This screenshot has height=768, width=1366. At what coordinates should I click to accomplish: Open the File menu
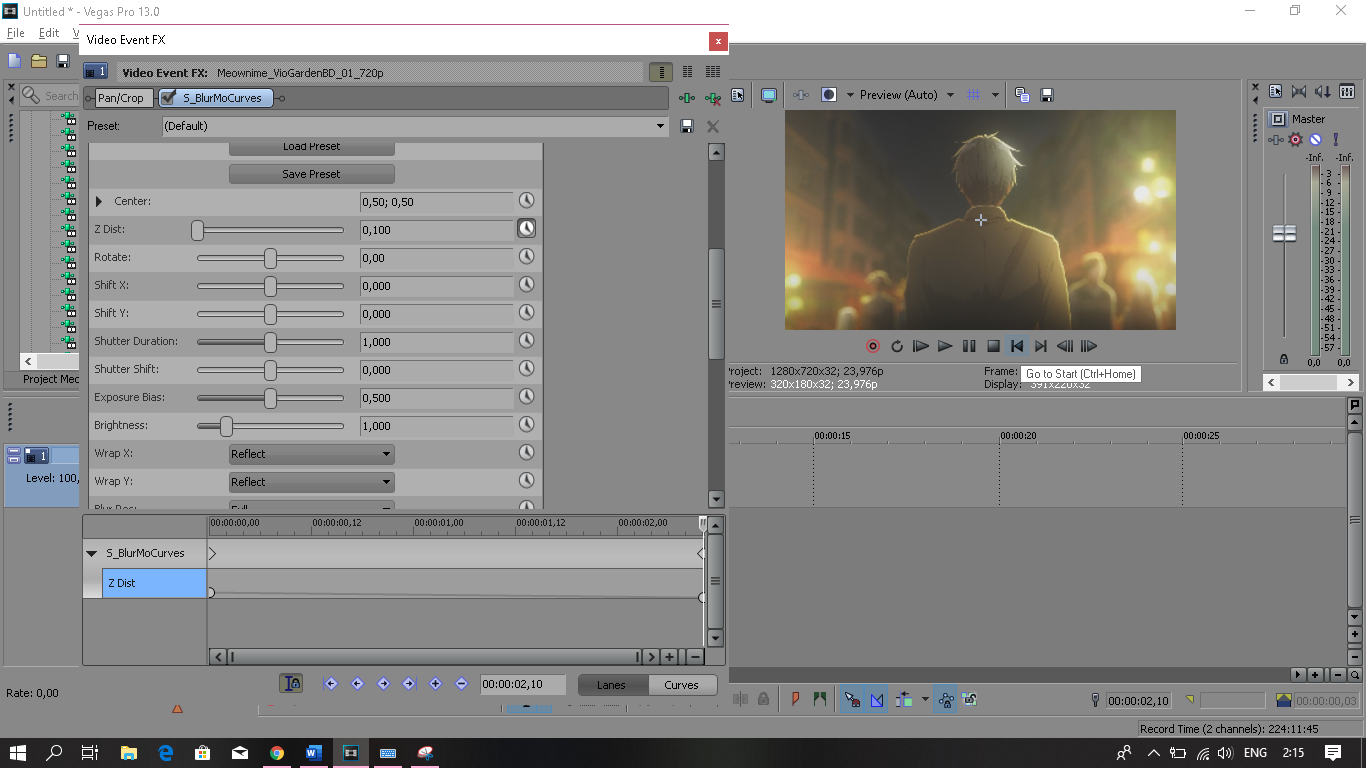tap(16, 33)
